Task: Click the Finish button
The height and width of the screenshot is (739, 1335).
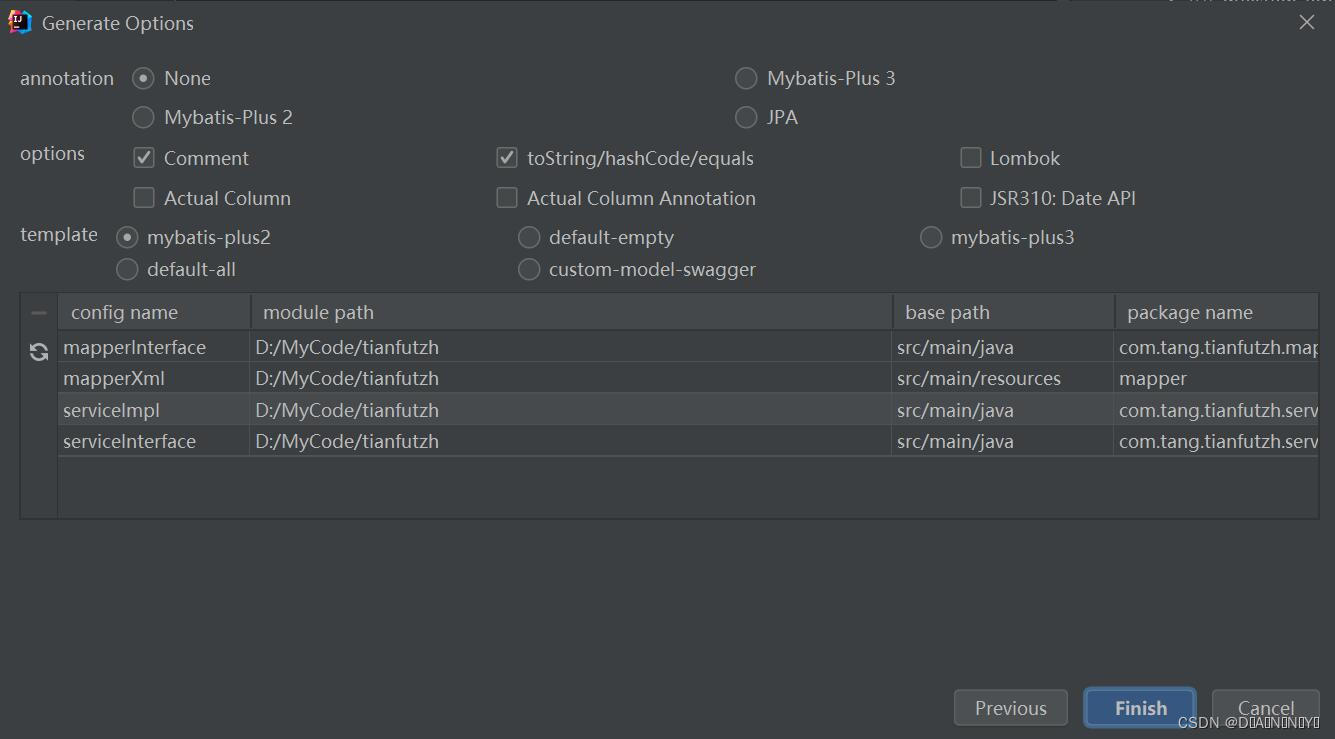Action: pos(1140,708)
